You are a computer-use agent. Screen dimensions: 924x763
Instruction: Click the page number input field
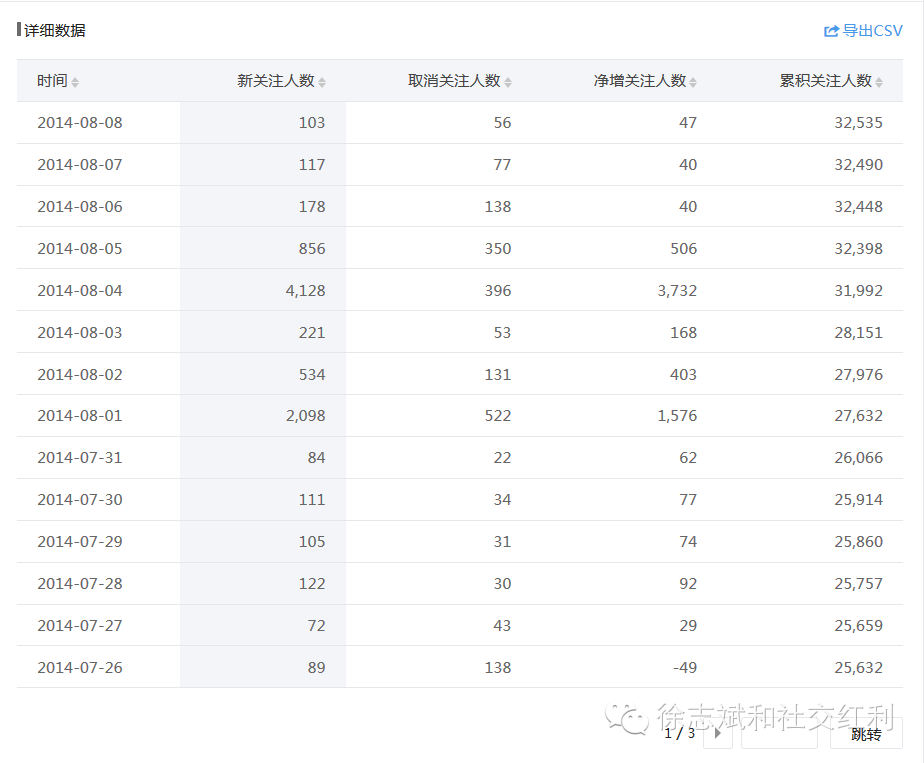tap(779, 734)
